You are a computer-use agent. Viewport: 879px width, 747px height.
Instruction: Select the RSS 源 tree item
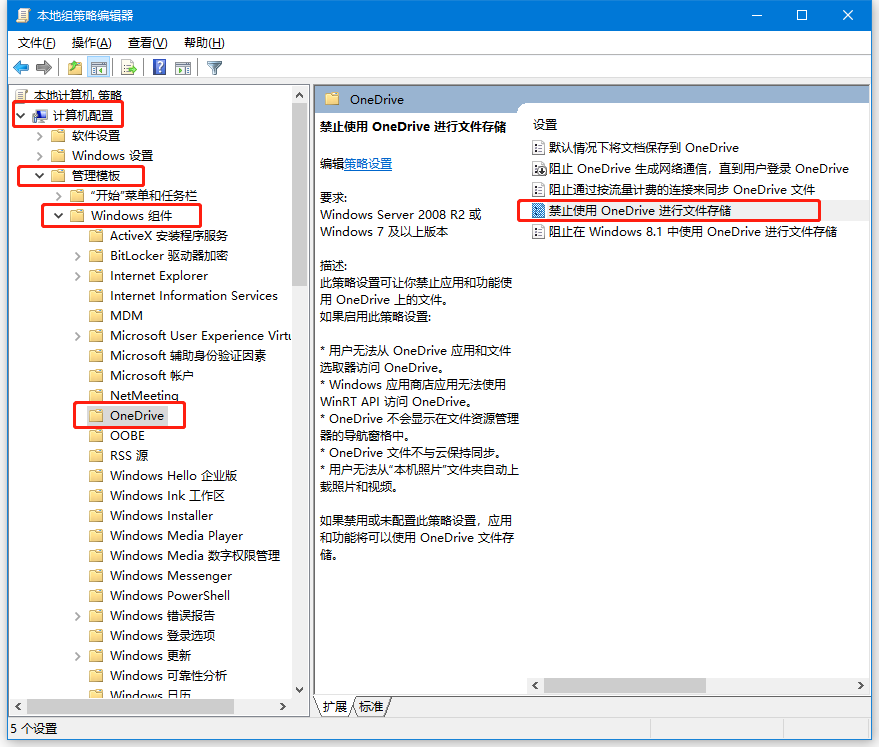tap(129, 456)
